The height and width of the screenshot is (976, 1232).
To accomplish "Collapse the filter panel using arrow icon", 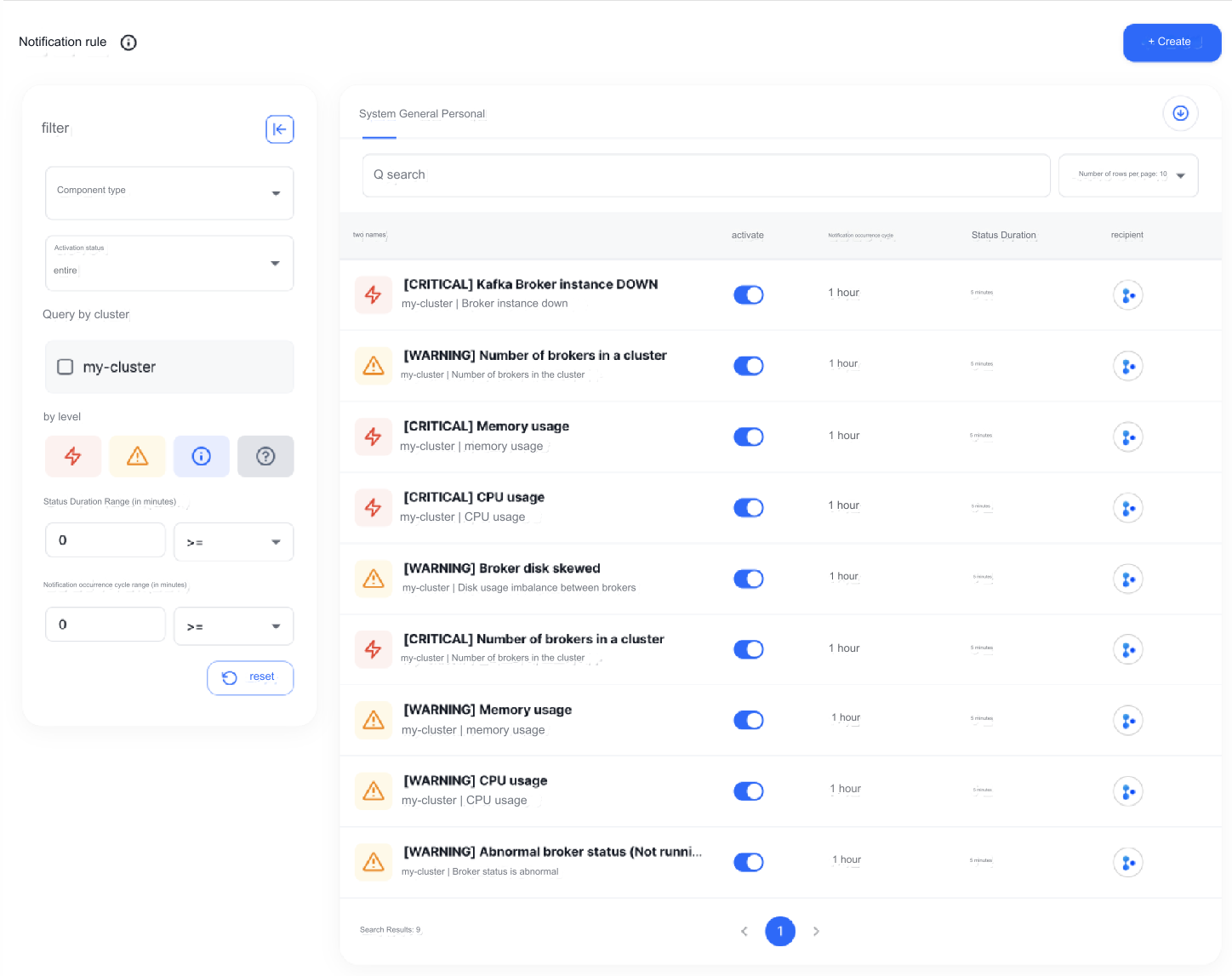I will point(279,129).
